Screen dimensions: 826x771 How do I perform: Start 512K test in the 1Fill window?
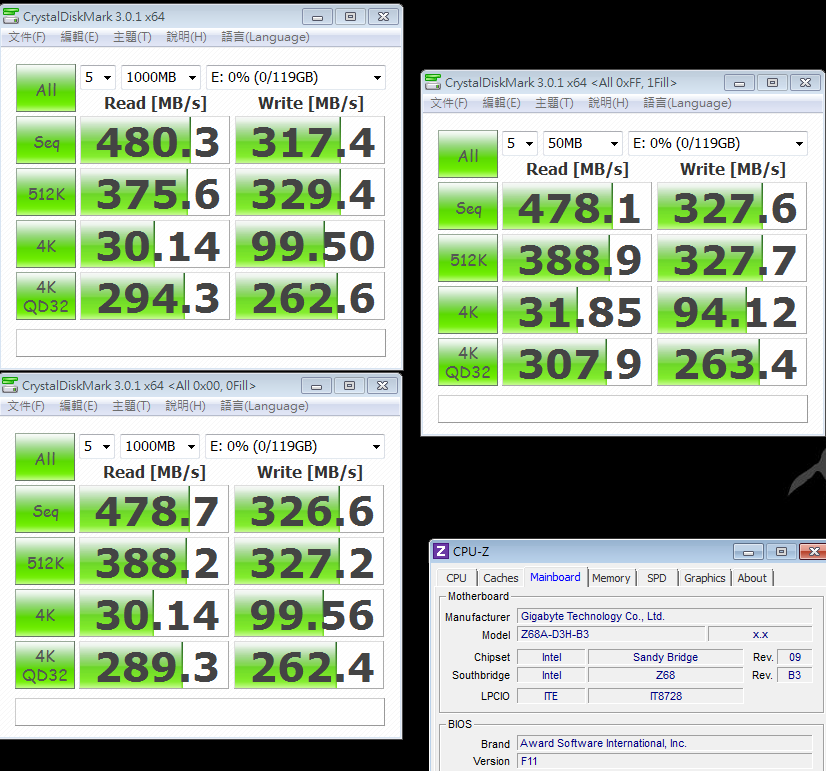click(x=468, y=258)
